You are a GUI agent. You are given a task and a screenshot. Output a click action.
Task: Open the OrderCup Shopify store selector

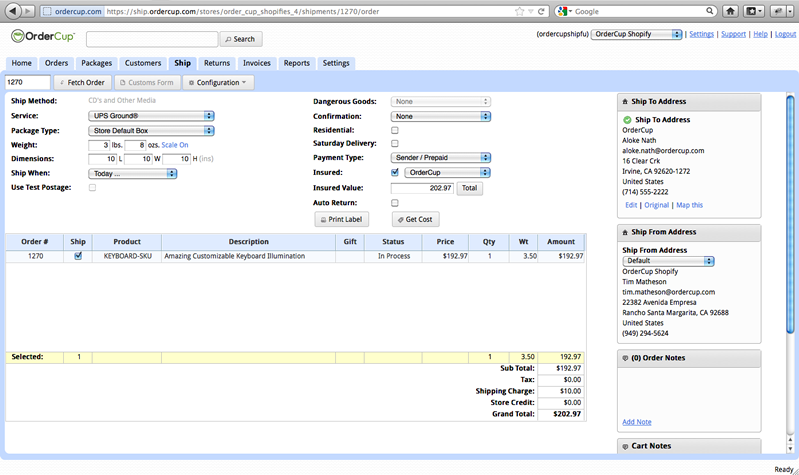click(x=636, y=34)
